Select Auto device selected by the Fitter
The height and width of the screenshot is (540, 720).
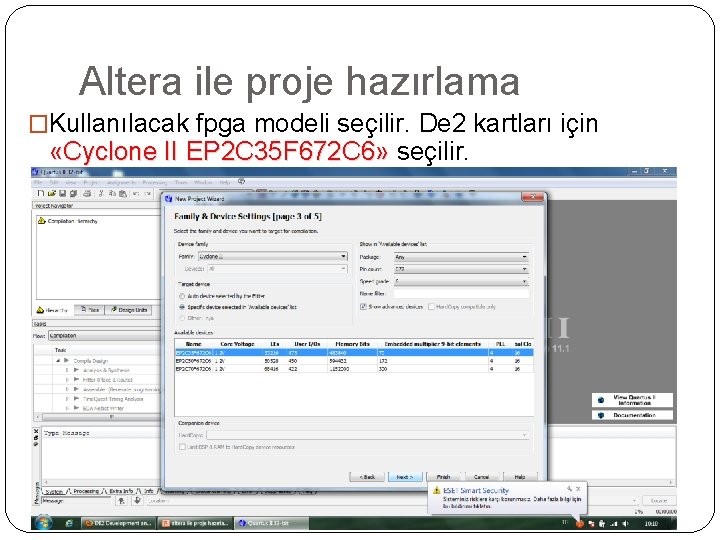click(182, 296)
